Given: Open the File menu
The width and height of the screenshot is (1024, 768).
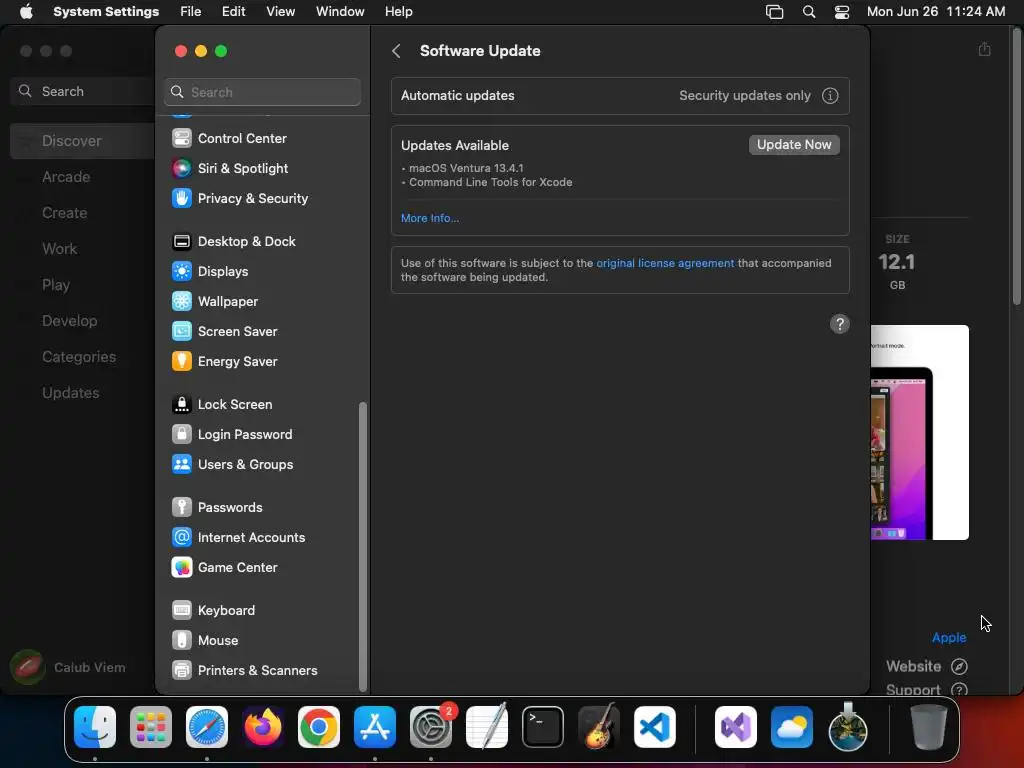Looking at the screenshot, I should coord(191,12).
